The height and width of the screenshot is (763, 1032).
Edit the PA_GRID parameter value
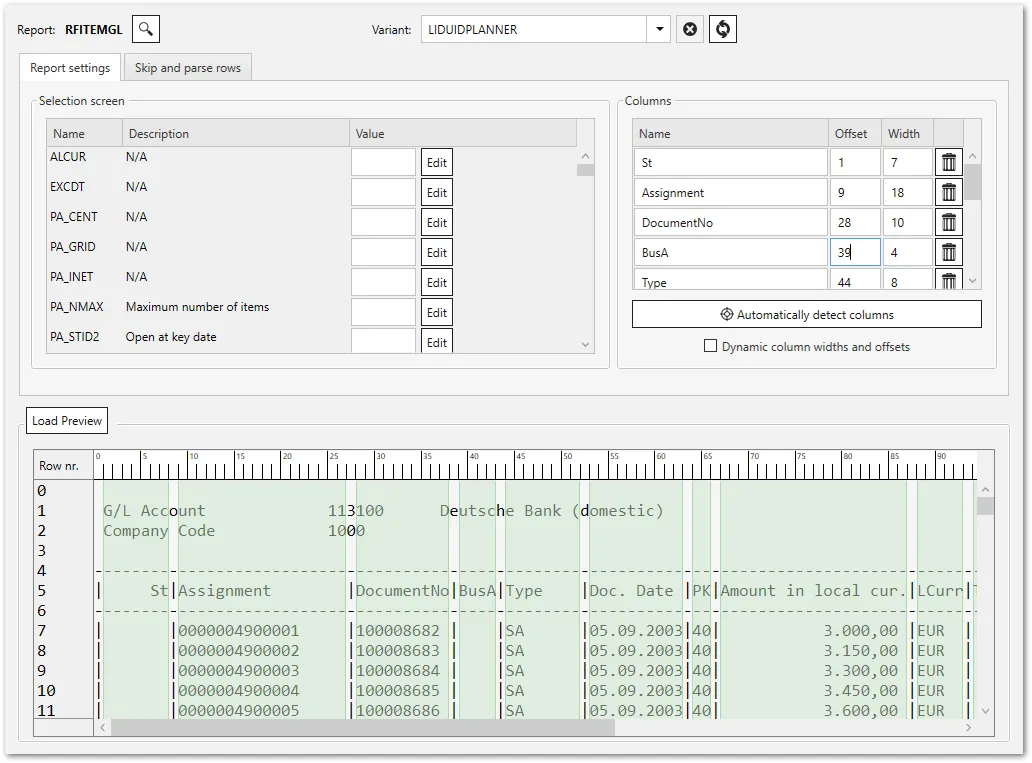point(436,252)
